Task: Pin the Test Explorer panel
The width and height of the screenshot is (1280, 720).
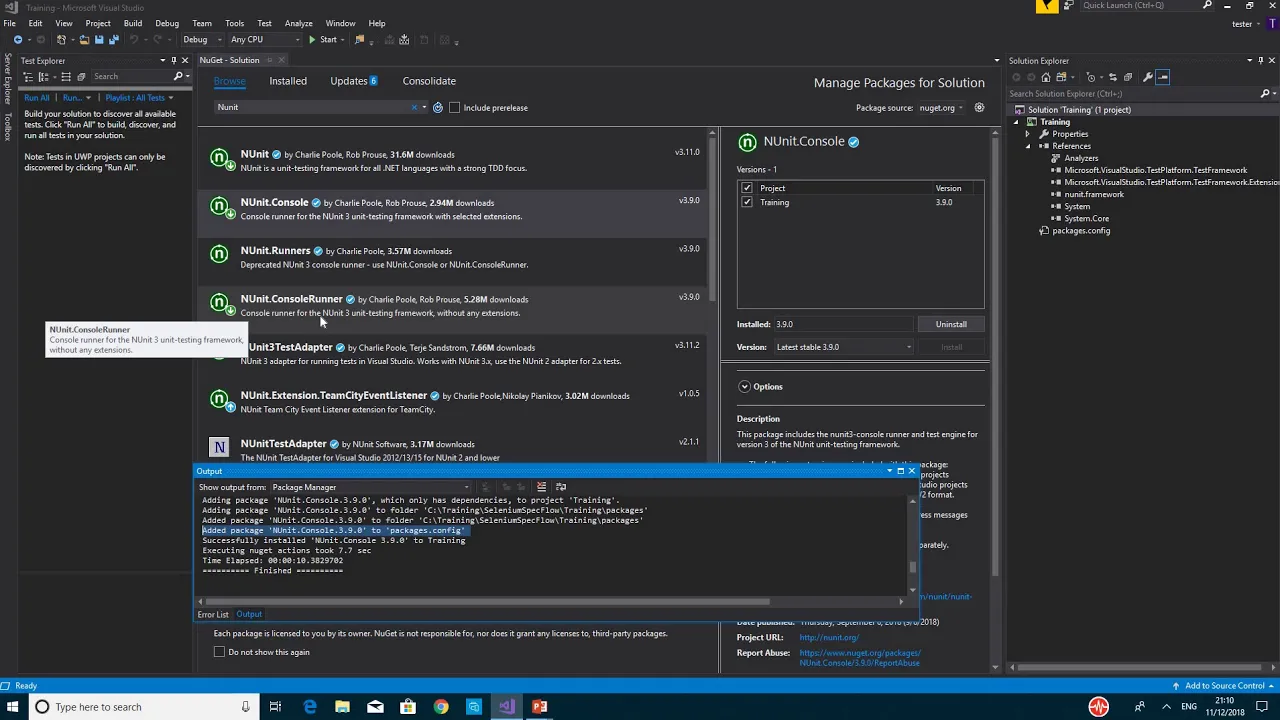Action: click(174, 61)
